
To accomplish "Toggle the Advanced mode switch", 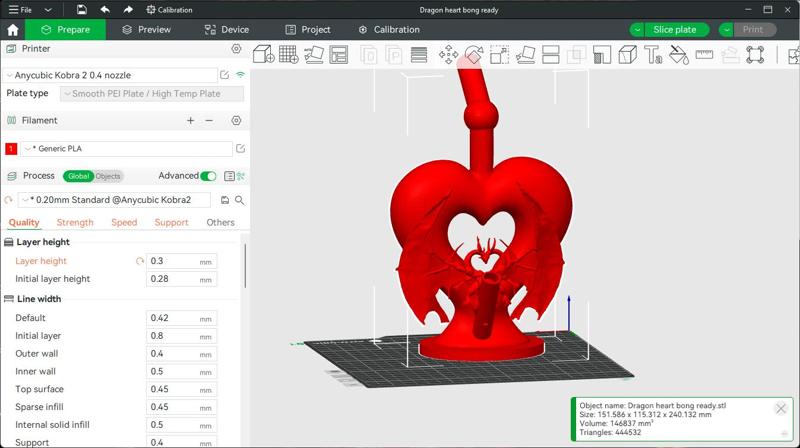I will coord(208,176).
